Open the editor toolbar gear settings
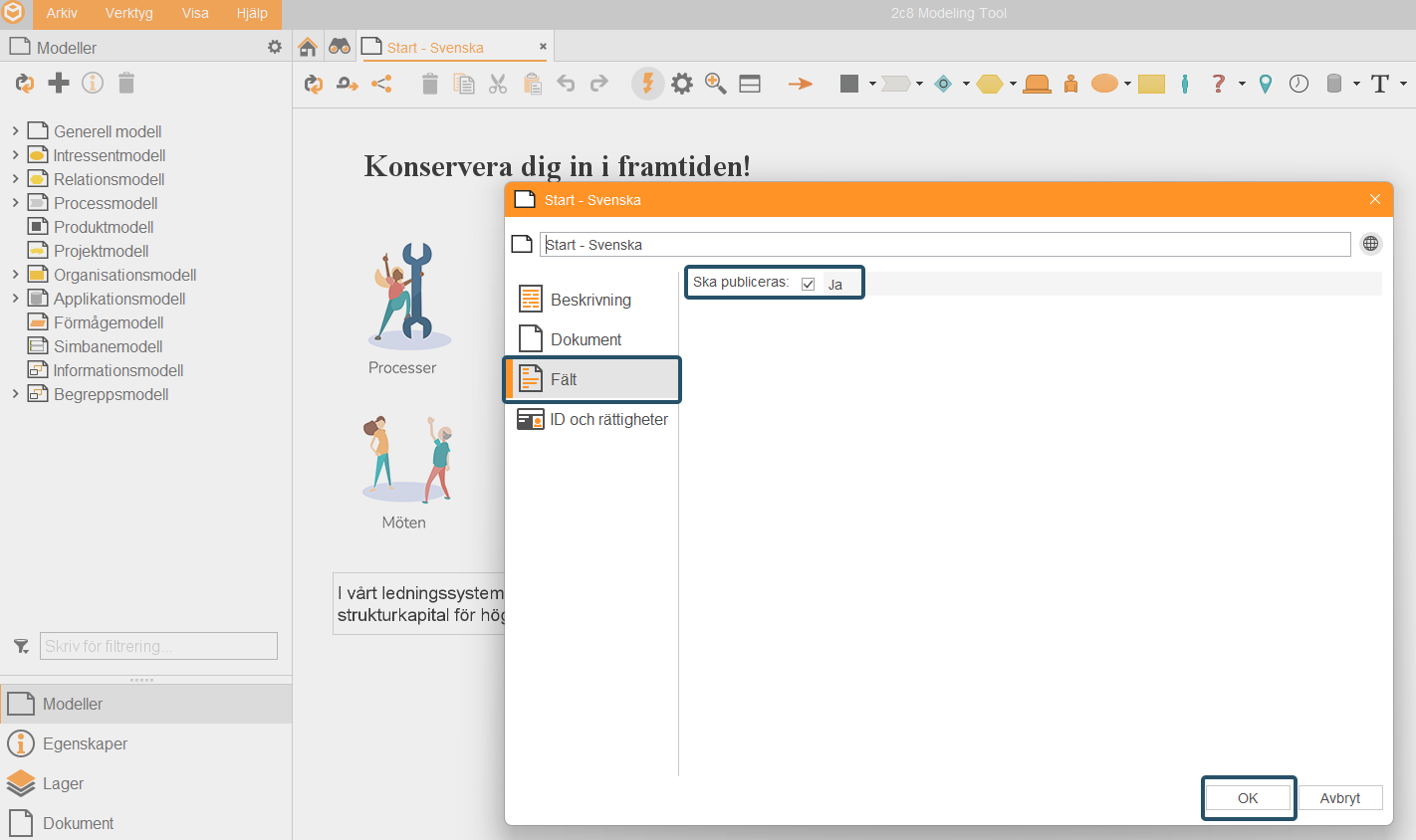The width and height of the screenshot is (1416, 840). 682,84
